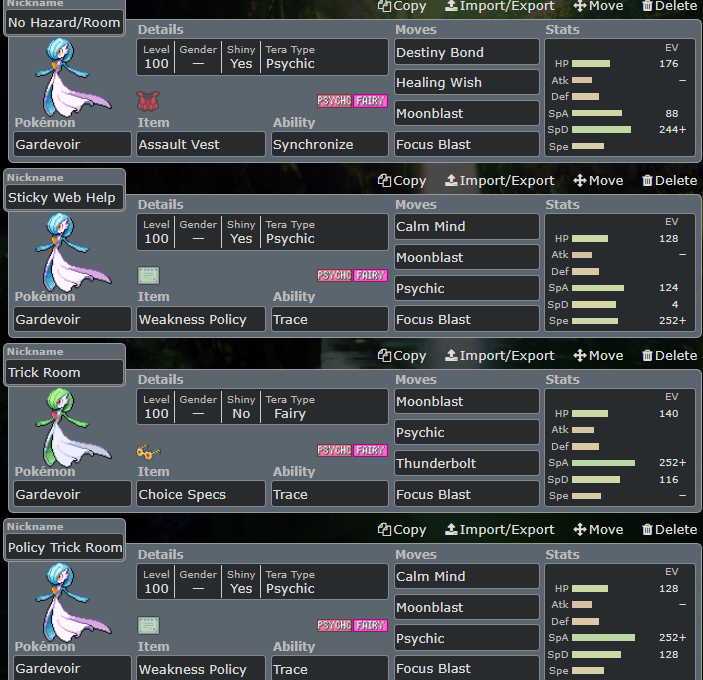This screenshot has width=703, height=680.
Task: Open stats panel with 252+ Spe EVs
Action: tap(620, 272)
